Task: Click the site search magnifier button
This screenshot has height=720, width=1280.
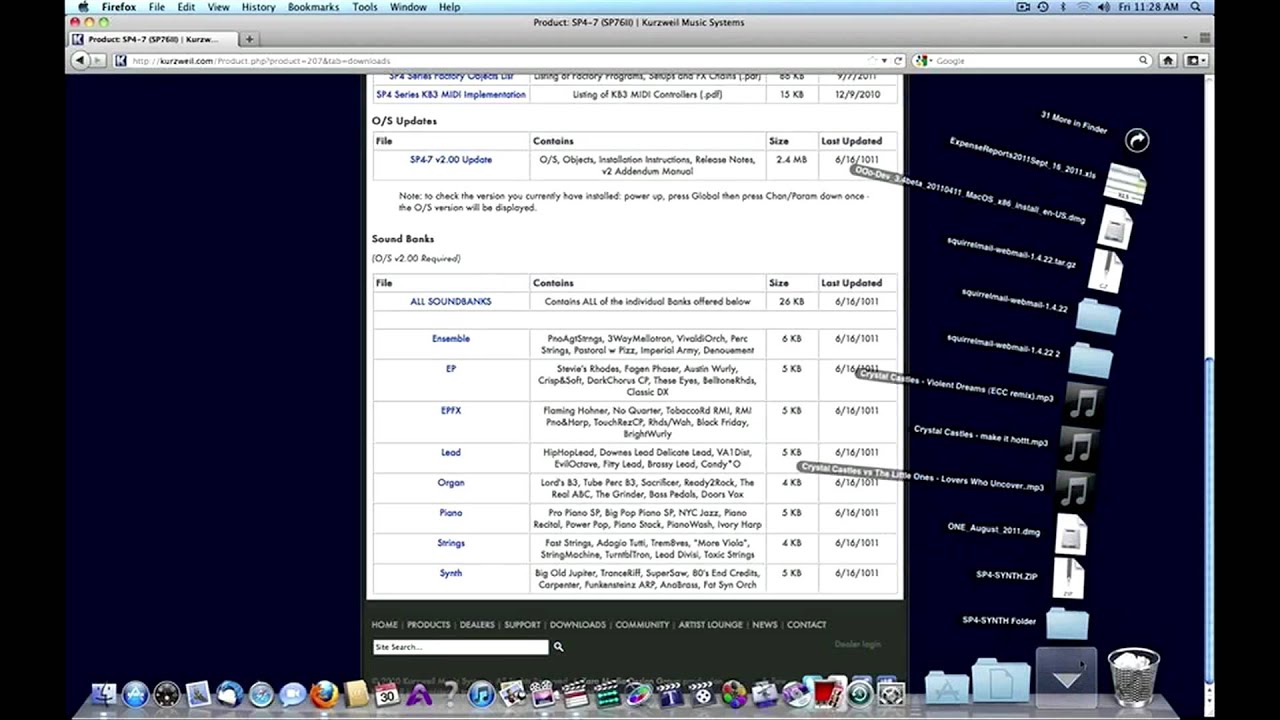Action: (558, 647)
